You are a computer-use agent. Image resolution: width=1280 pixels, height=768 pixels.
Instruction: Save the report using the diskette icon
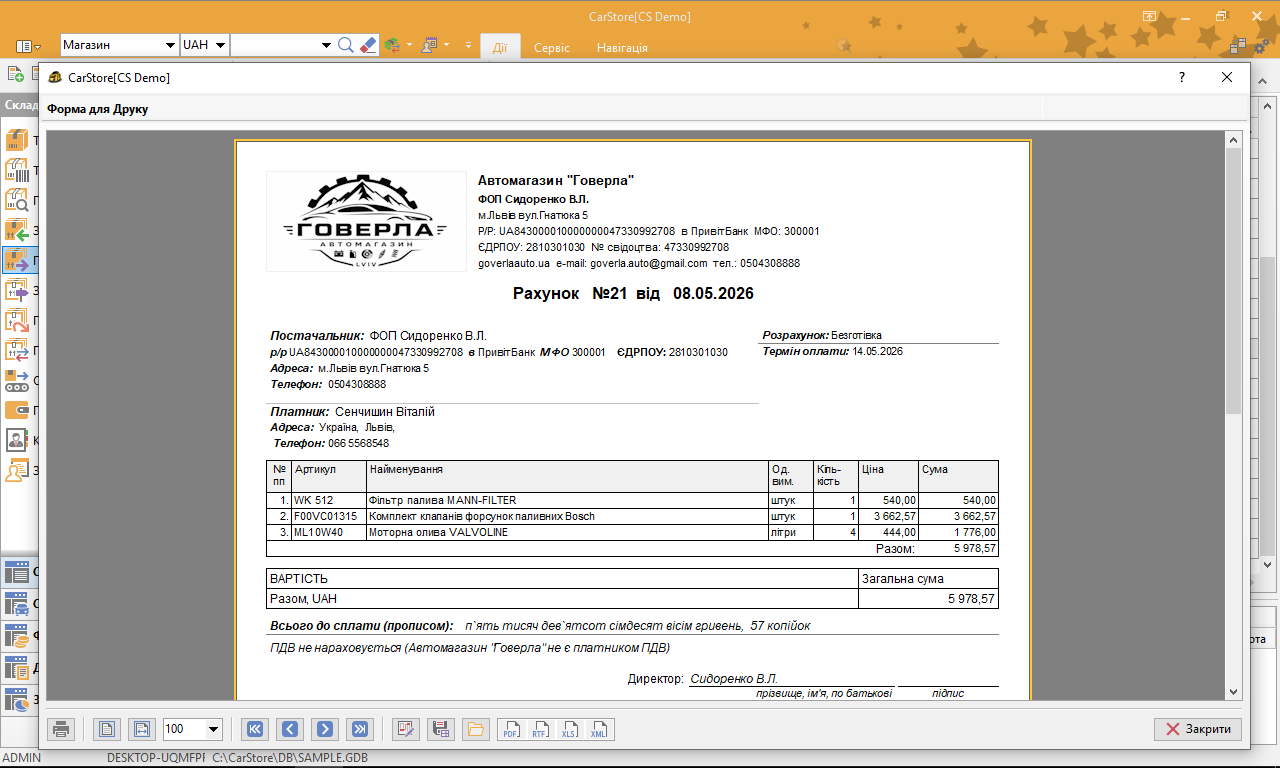click(x=439, y=729)
